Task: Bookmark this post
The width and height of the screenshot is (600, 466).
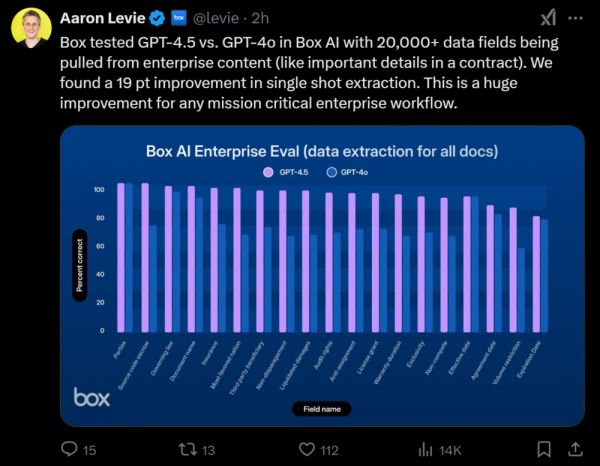Action: (x=543, y=449)
